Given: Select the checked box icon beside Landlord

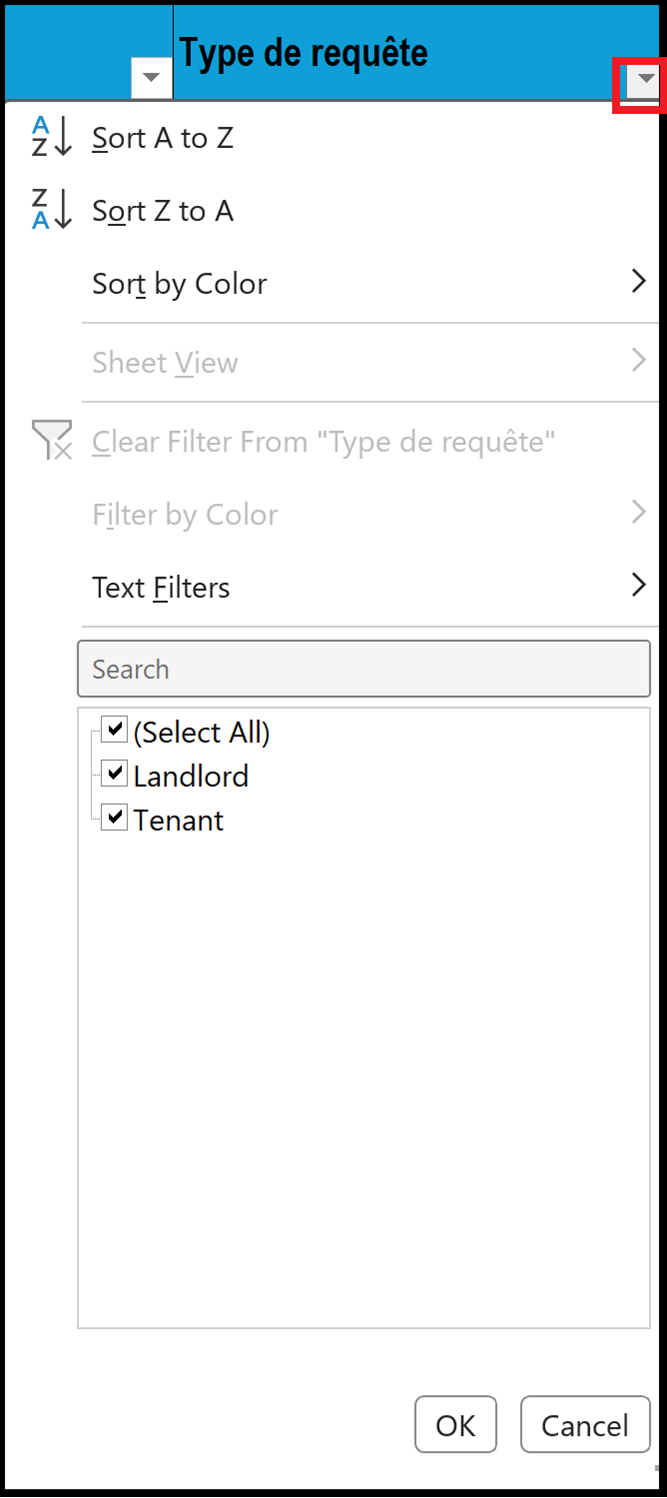Looking at the screenshot, I should (x=114, y=773).
